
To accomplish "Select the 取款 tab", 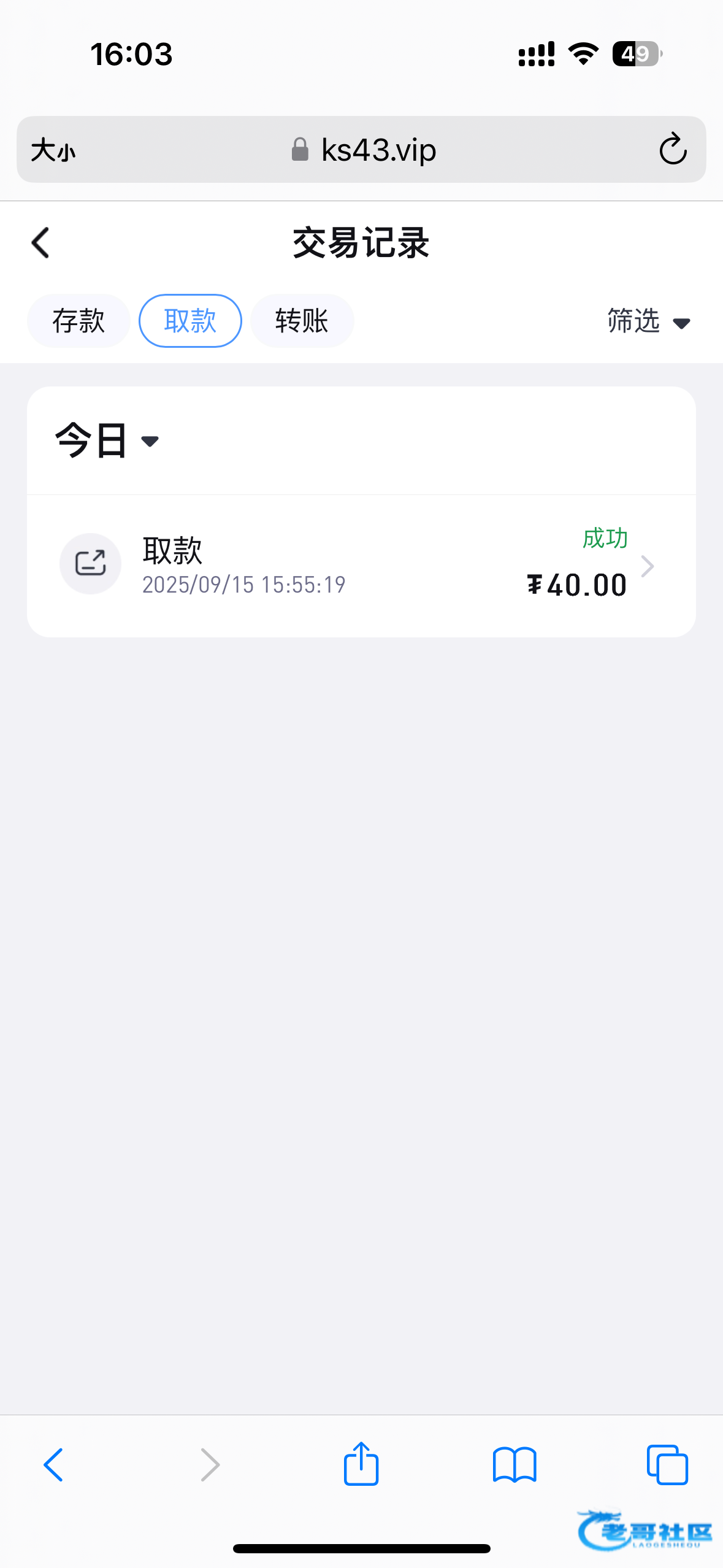I will point(190,321).
